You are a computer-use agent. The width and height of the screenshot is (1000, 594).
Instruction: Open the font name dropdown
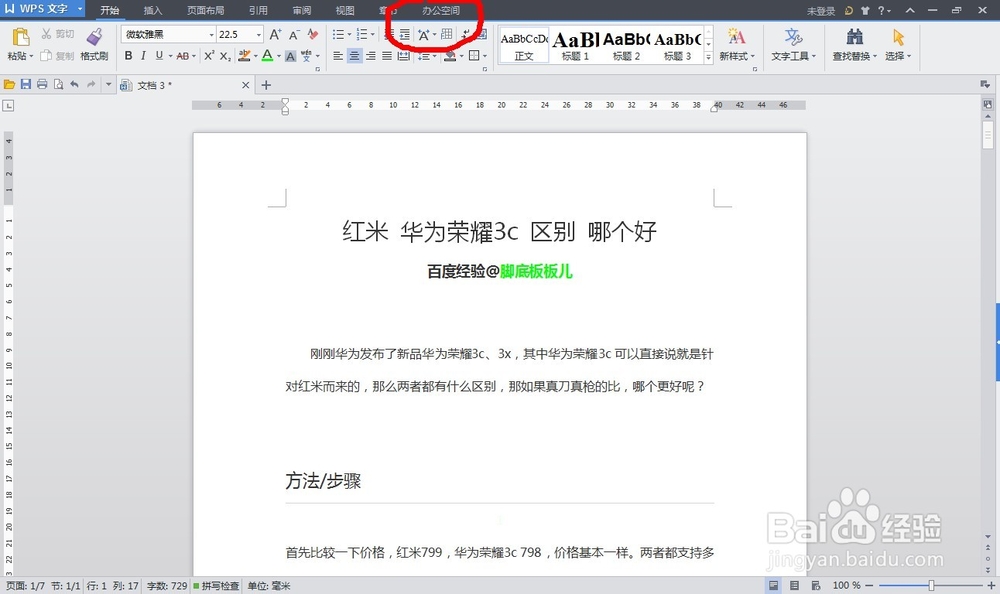[x=212, y=33]
